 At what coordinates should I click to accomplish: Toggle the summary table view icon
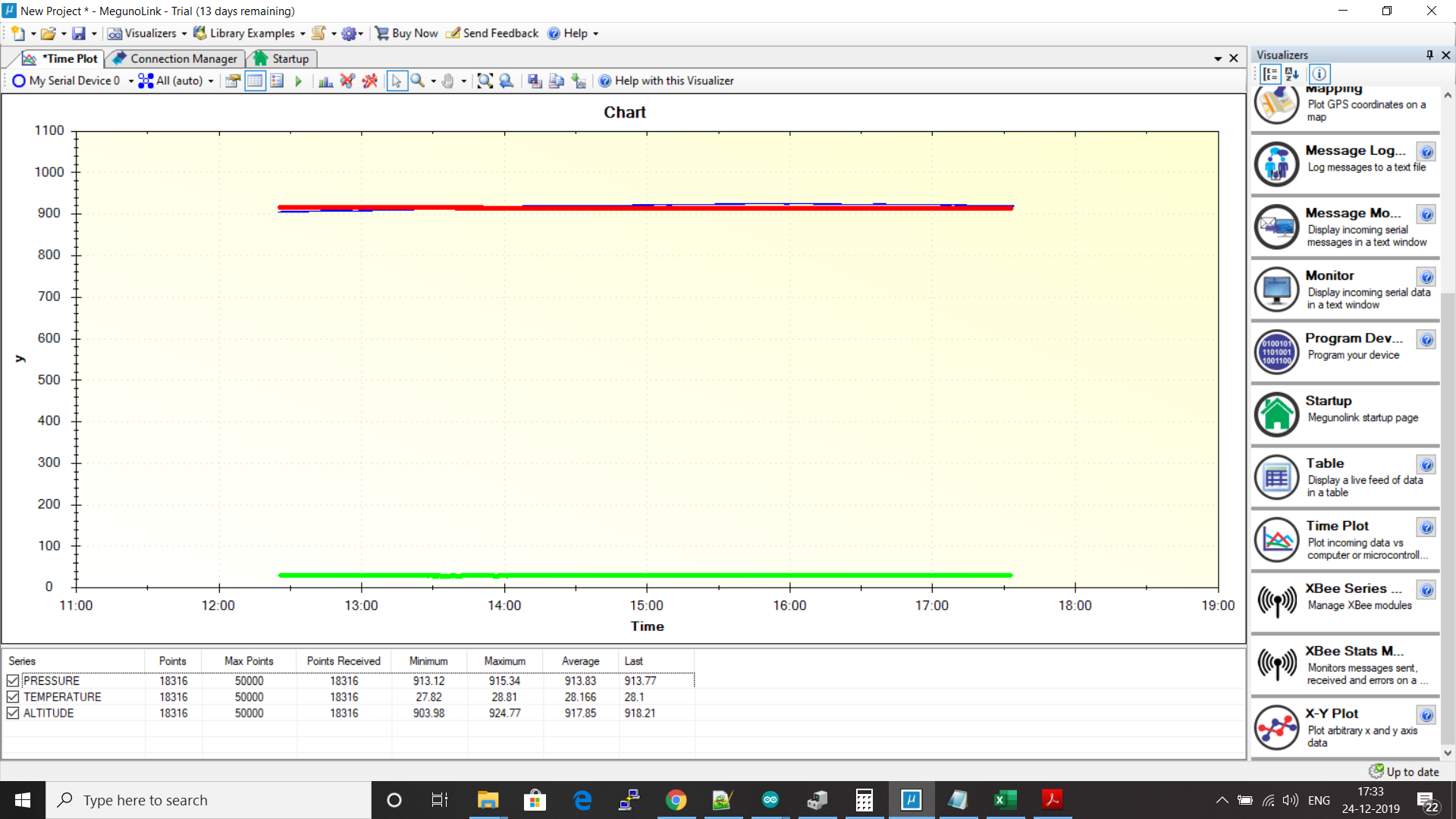pyautogui.click(x=255, y=81)
